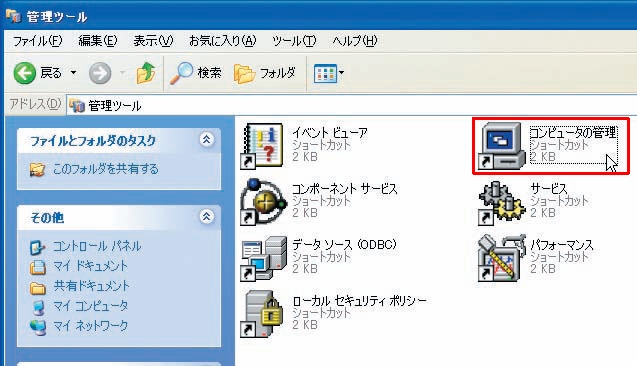The height and width of the screenshot is (366, 637).
Task: Open the forward history dropdown arrow
Action: point(123,73)
